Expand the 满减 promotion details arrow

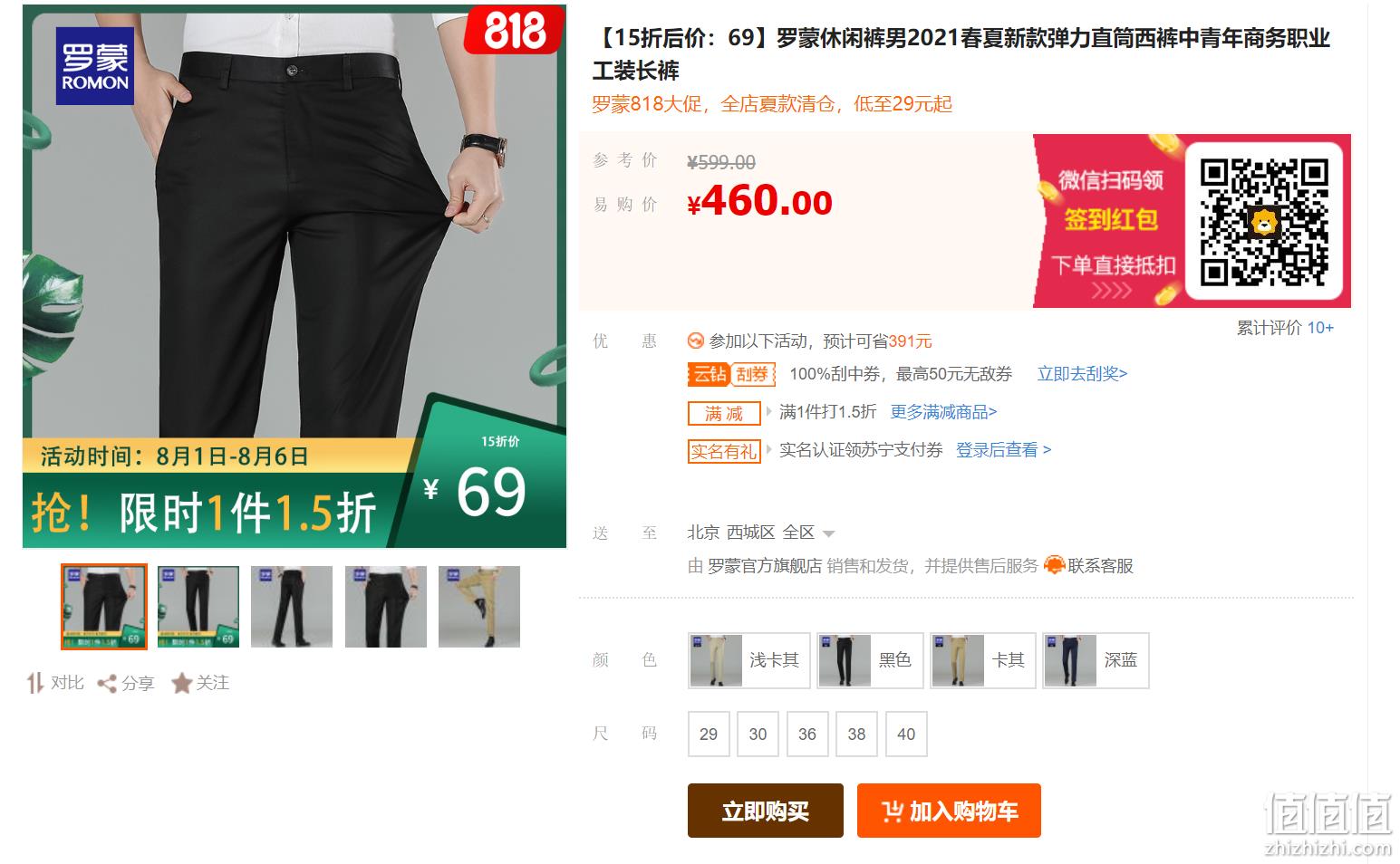(770, 412)
